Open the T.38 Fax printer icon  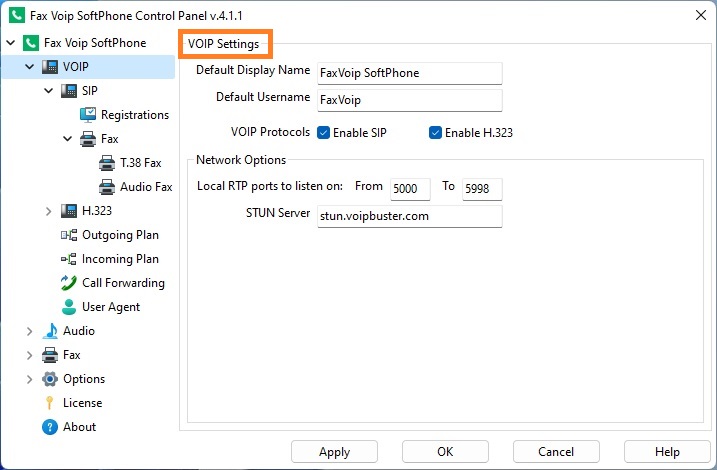click(x=107, y=163)
